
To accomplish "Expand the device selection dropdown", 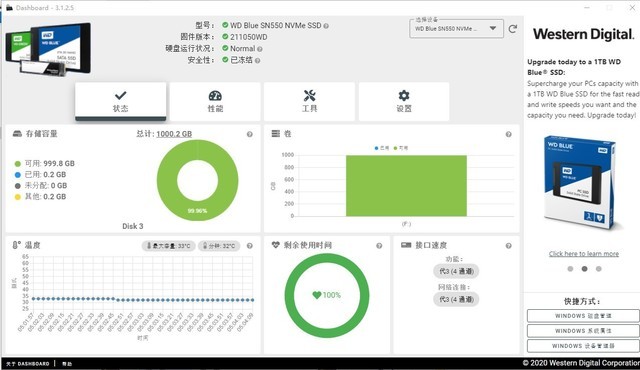I will pyautogui.click(x=456, y=29).
